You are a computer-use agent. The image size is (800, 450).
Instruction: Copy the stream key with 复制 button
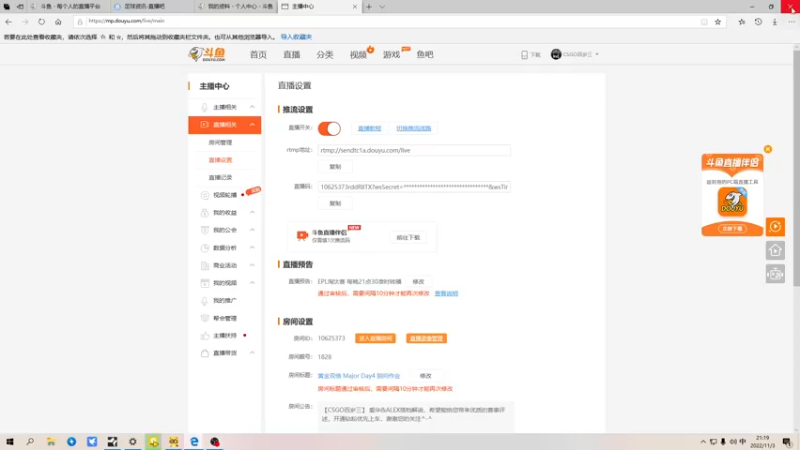(335, 204)
